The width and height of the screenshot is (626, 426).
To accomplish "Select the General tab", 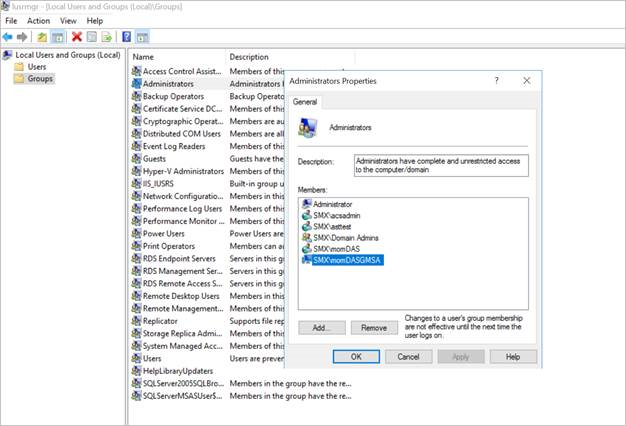I will pyautogui.click(x=305, y=102).
